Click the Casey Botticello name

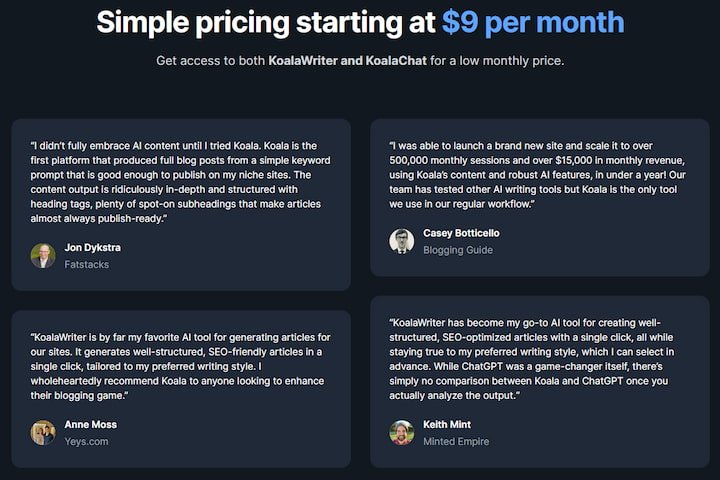[461, 233]
